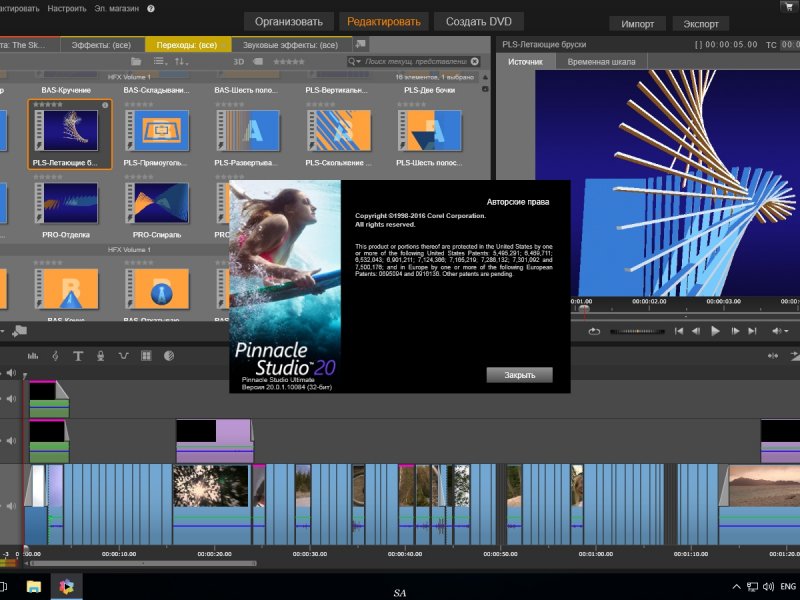800x600 pixels.
Task: Open the tags filter icon in library
Action: tap(258, 62)
